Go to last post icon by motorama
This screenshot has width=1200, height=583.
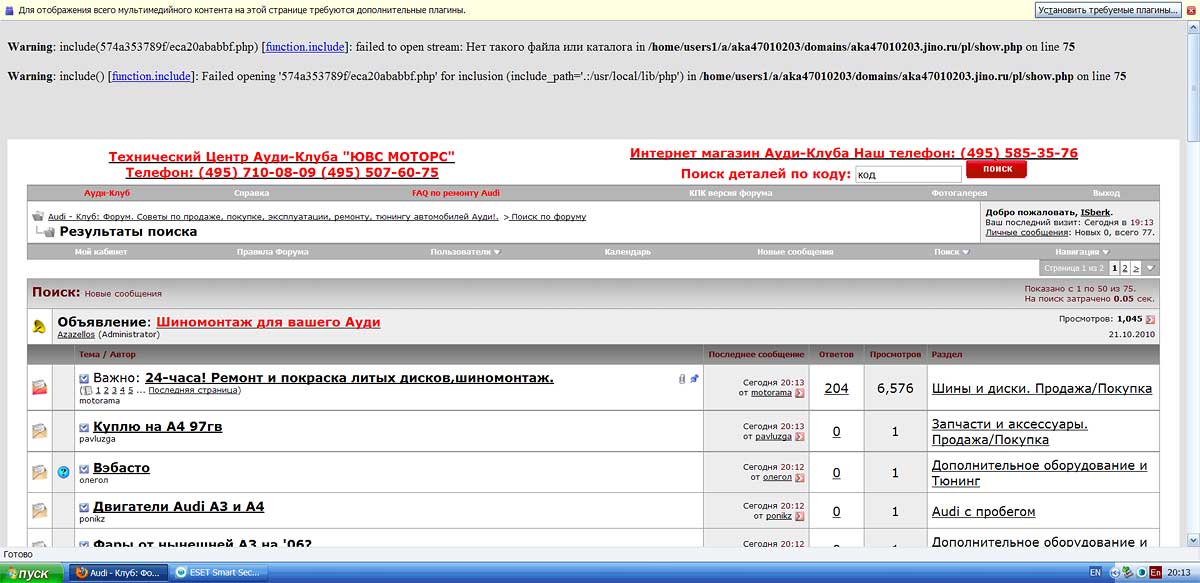click(799, 393)
